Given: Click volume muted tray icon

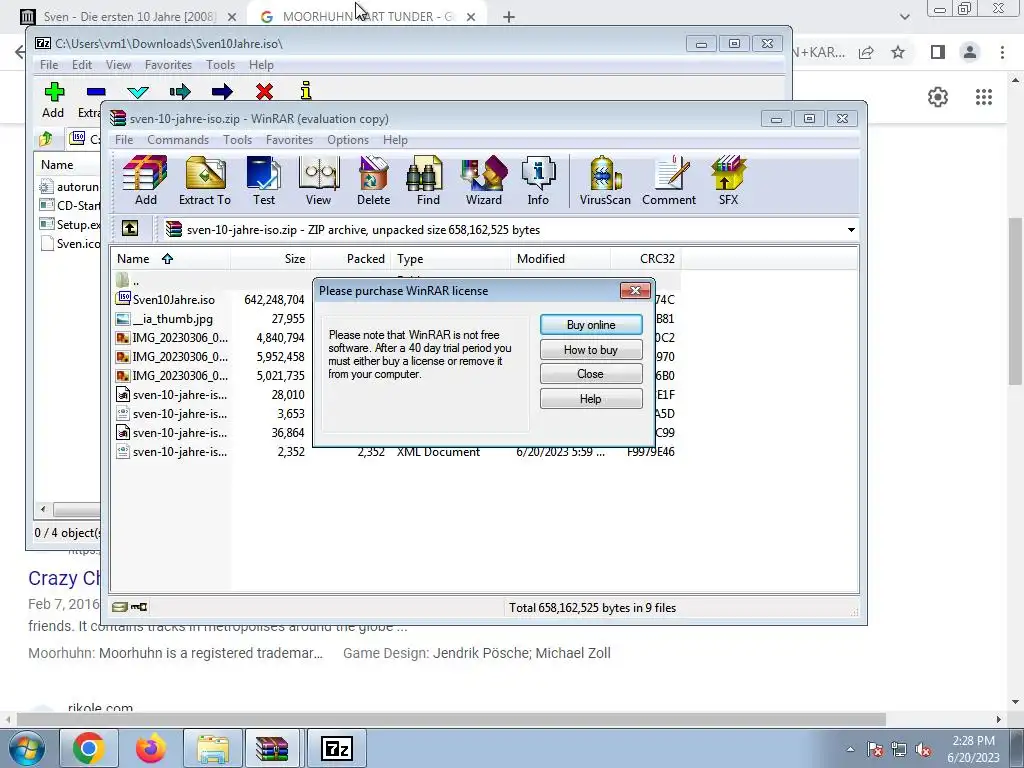Looking at the screenshot, I should pos(923,750).
